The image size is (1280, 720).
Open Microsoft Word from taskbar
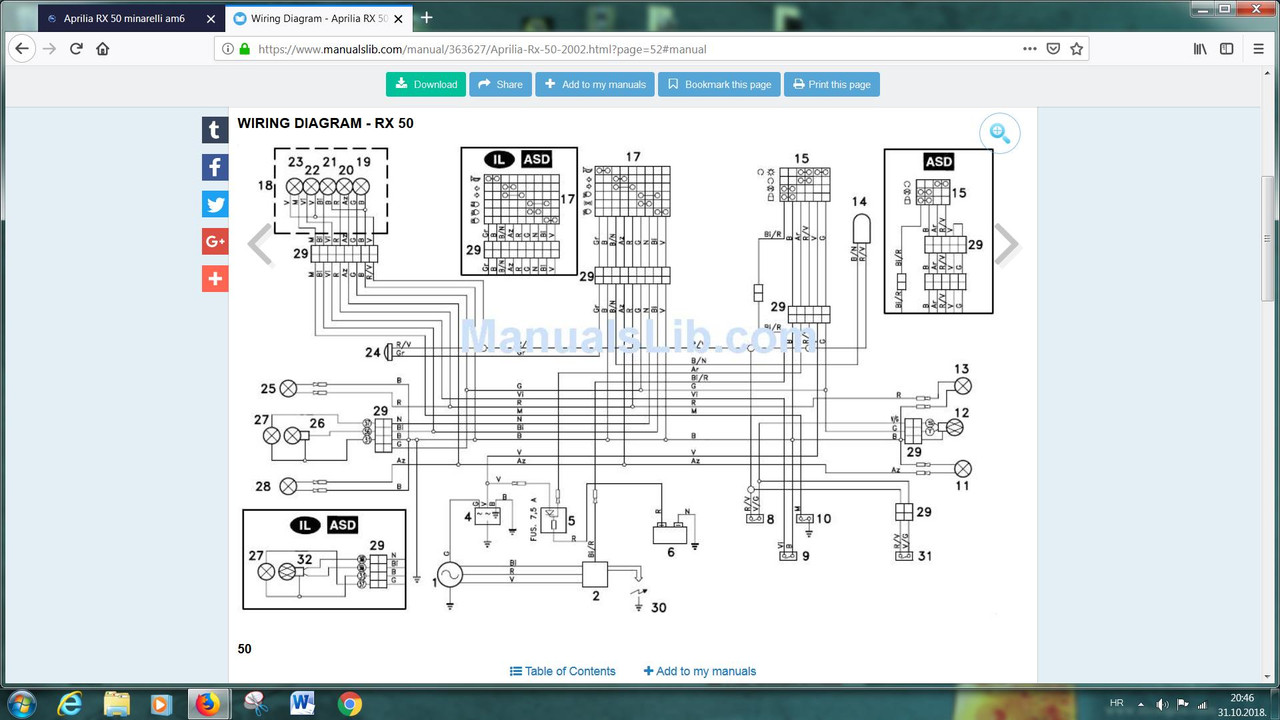pyautogui.click(x=302, y=703)
